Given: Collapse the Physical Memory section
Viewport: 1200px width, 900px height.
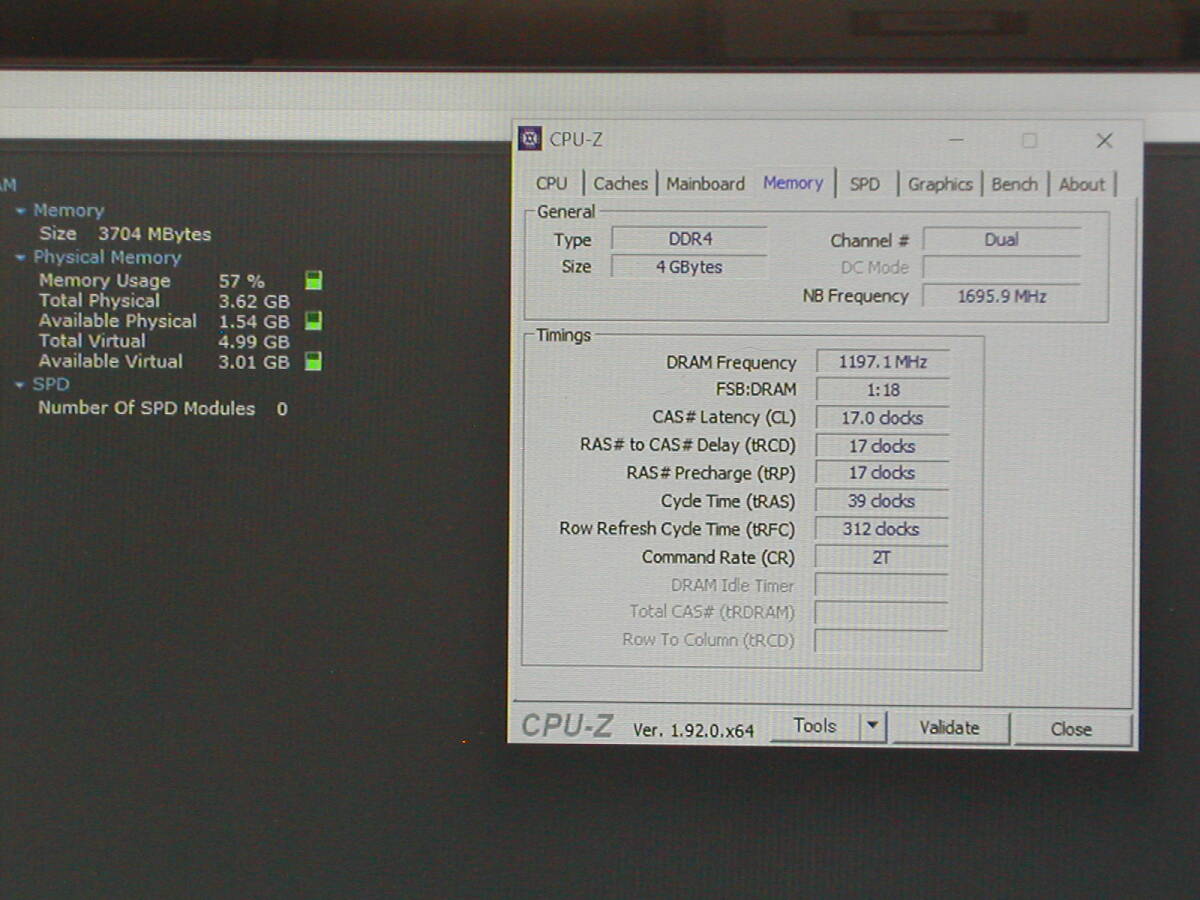Looking at the screenshot, I should pos(20,258).
